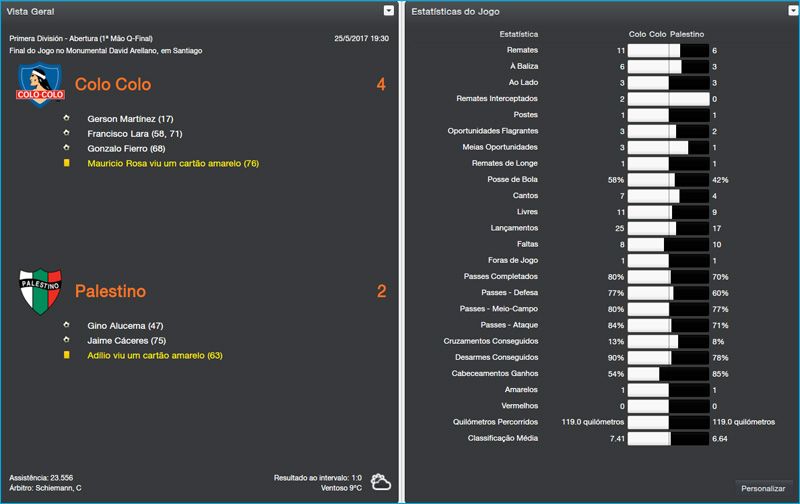Click the goal icon beside Gerson Martínez

pyautogui.click(x=67, y=118)
